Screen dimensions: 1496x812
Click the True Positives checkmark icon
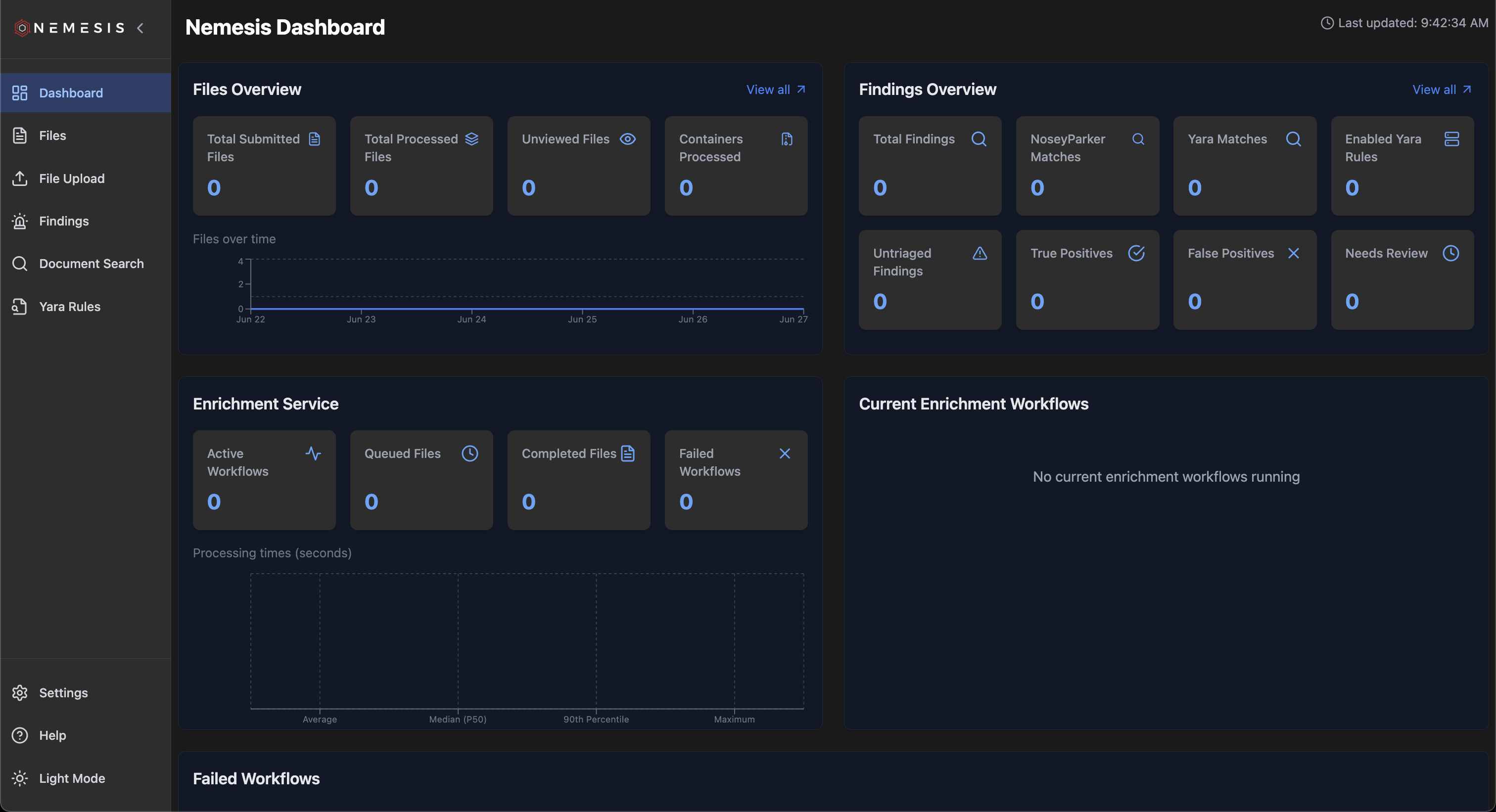pos(1136,254)
